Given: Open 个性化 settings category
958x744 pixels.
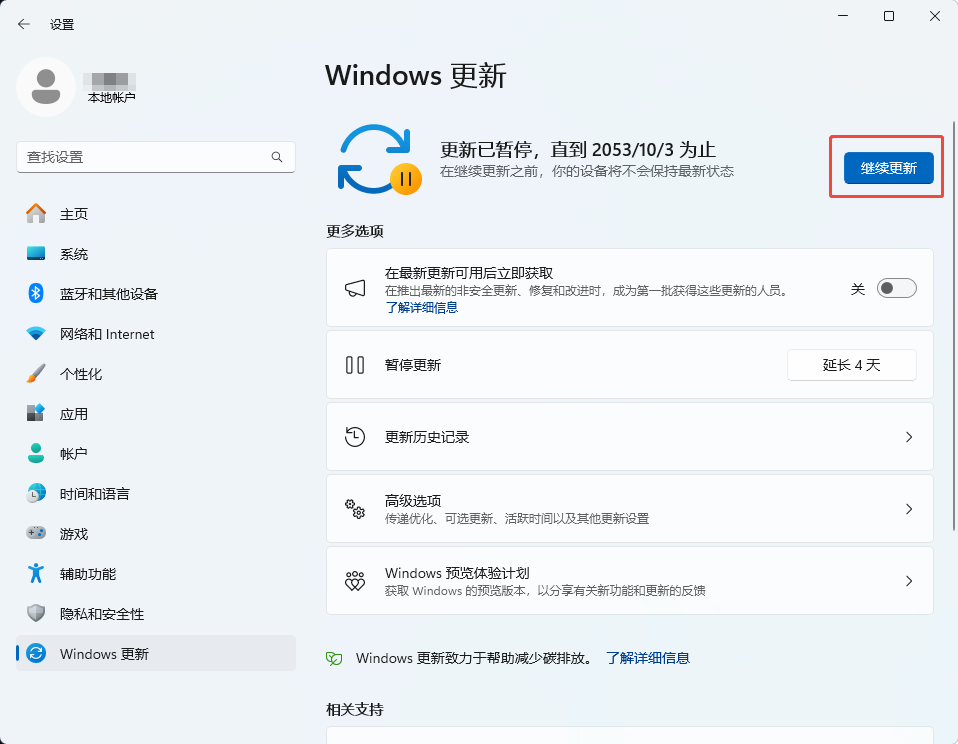Looking at the screenshot, I should (x=156, y=373).
